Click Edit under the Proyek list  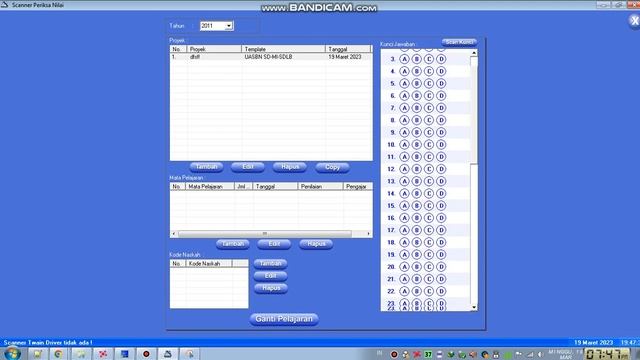248,167
